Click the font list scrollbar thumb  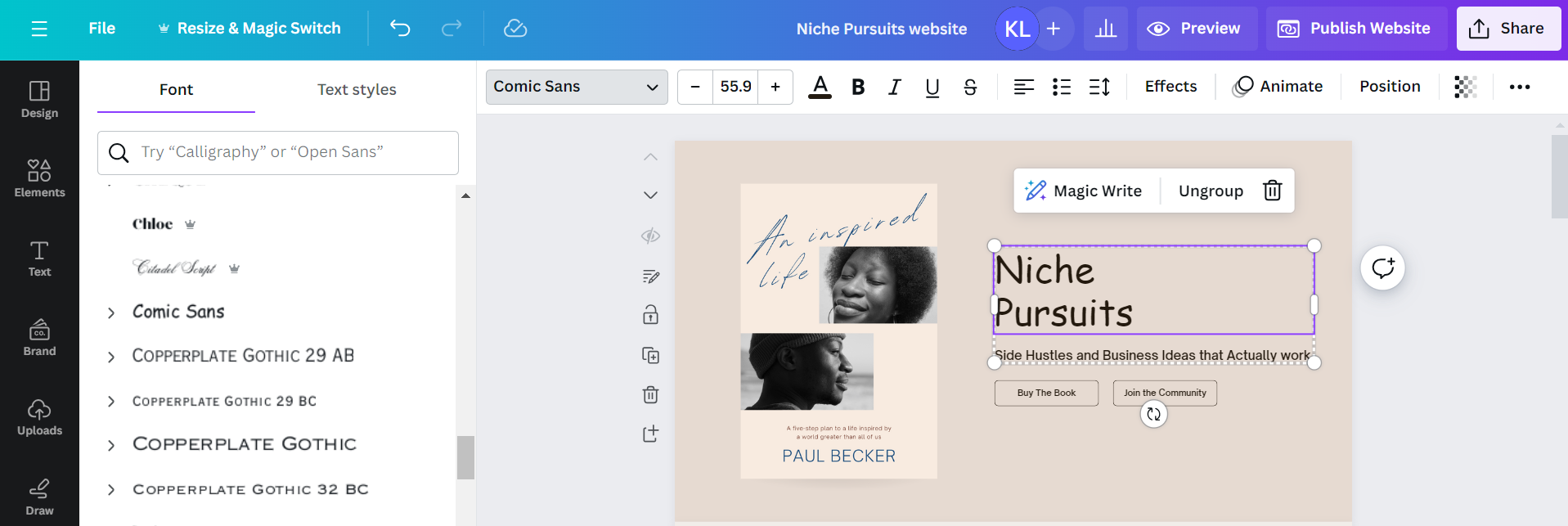pos(465,457)
